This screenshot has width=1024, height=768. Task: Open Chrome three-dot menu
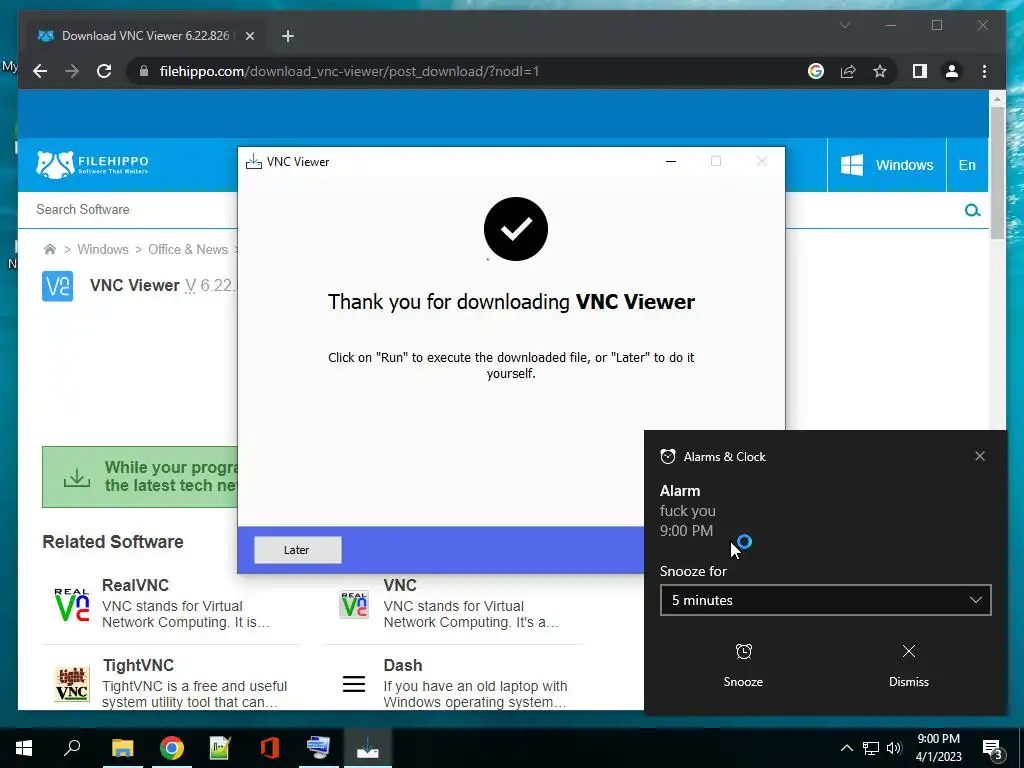[984, 71]
